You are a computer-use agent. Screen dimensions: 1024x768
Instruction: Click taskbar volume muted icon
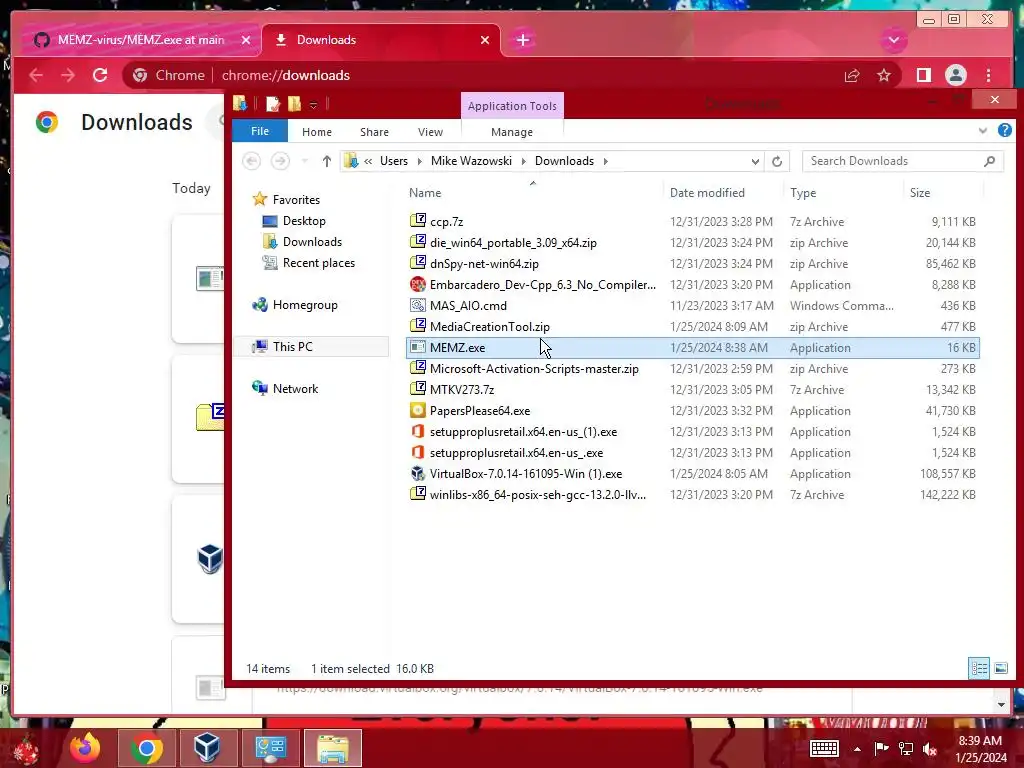tap(929, 749)
